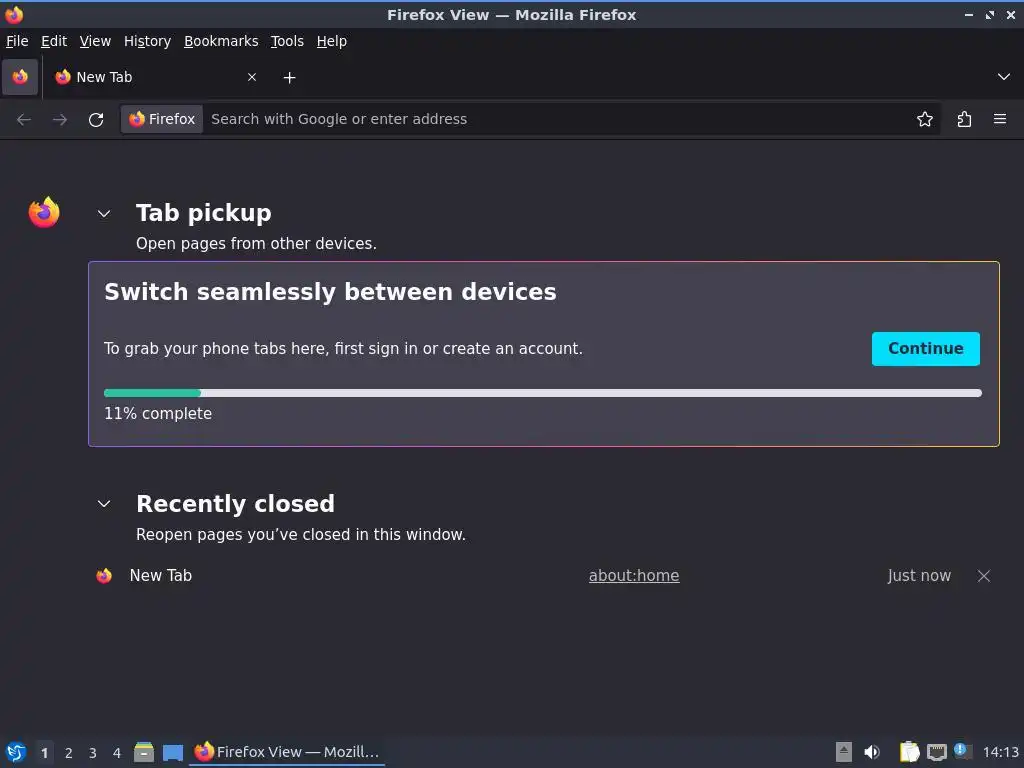
Task: Click the Firefox logo beside Tab pickup
Action: point(44,212)
